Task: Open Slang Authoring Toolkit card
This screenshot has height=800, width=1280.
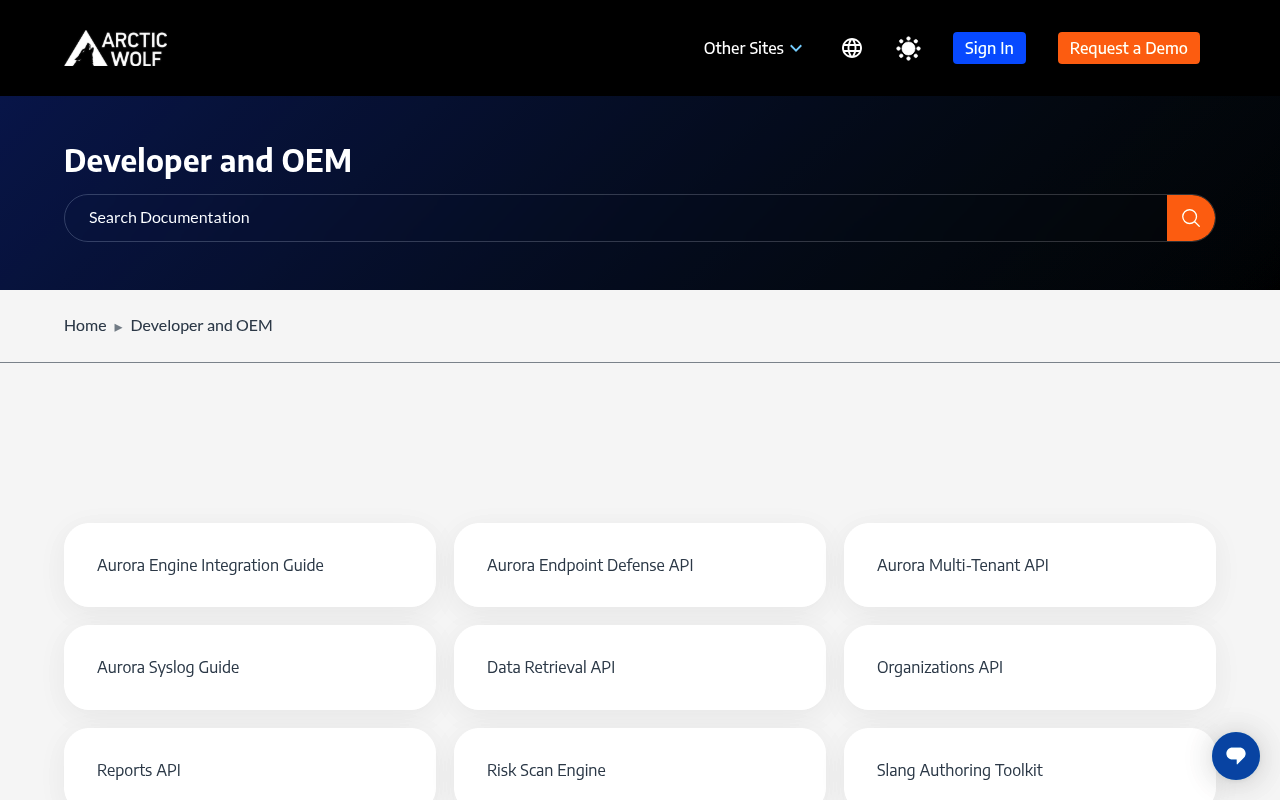Action: click(1030, 765)
